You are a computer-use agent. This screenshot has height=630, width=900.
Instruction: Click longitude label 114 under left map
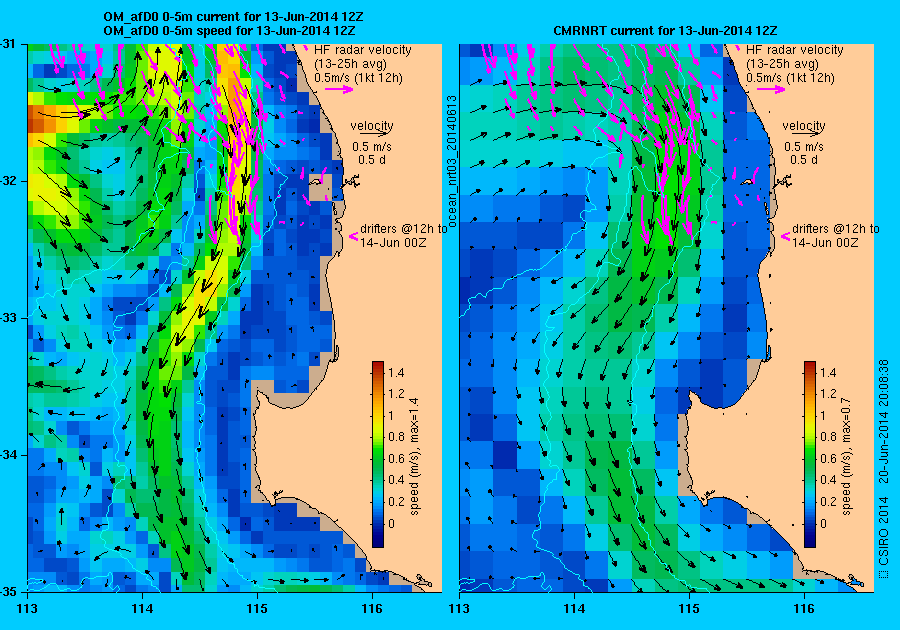click(x=142, y=609)
